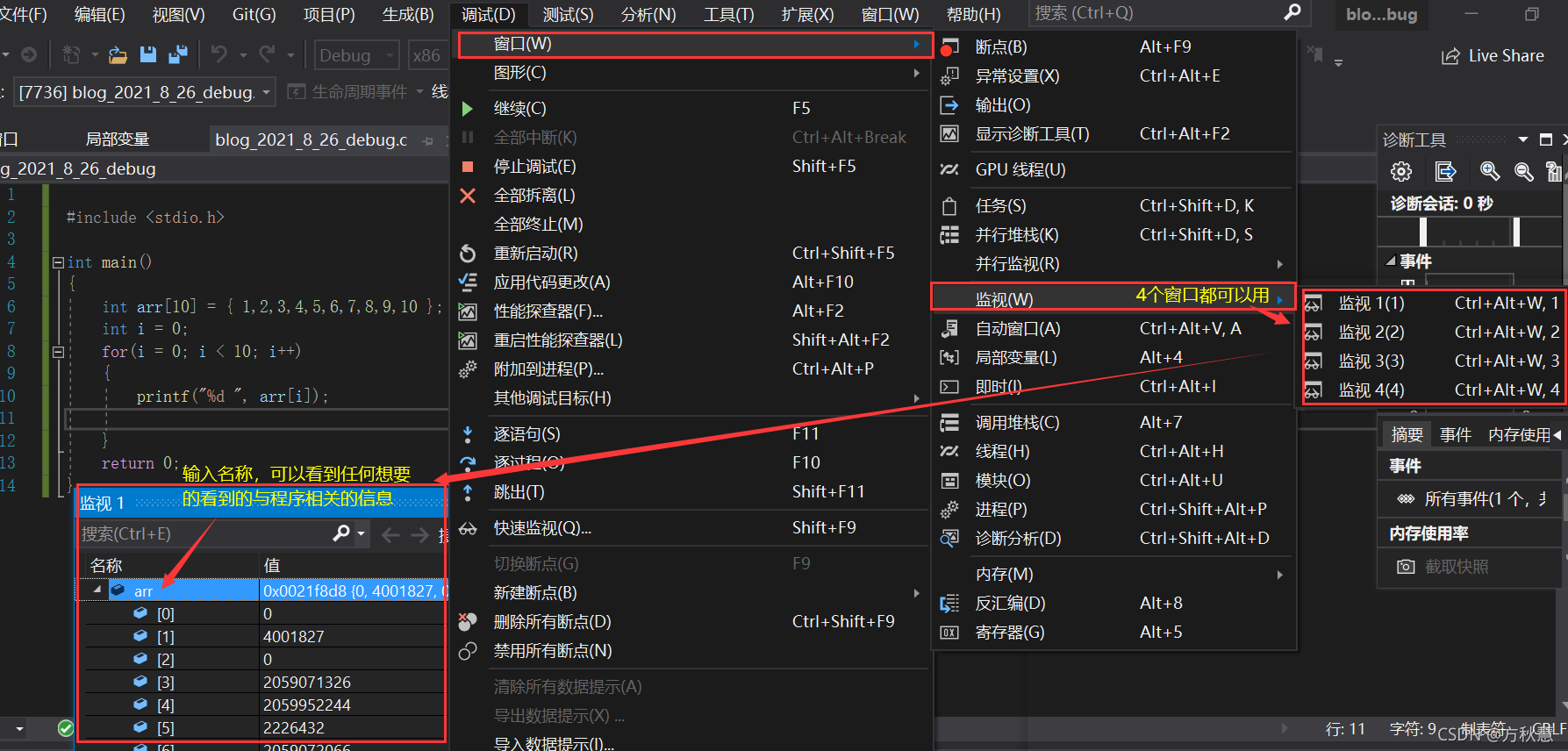Click the Disassembly icon

949,604
